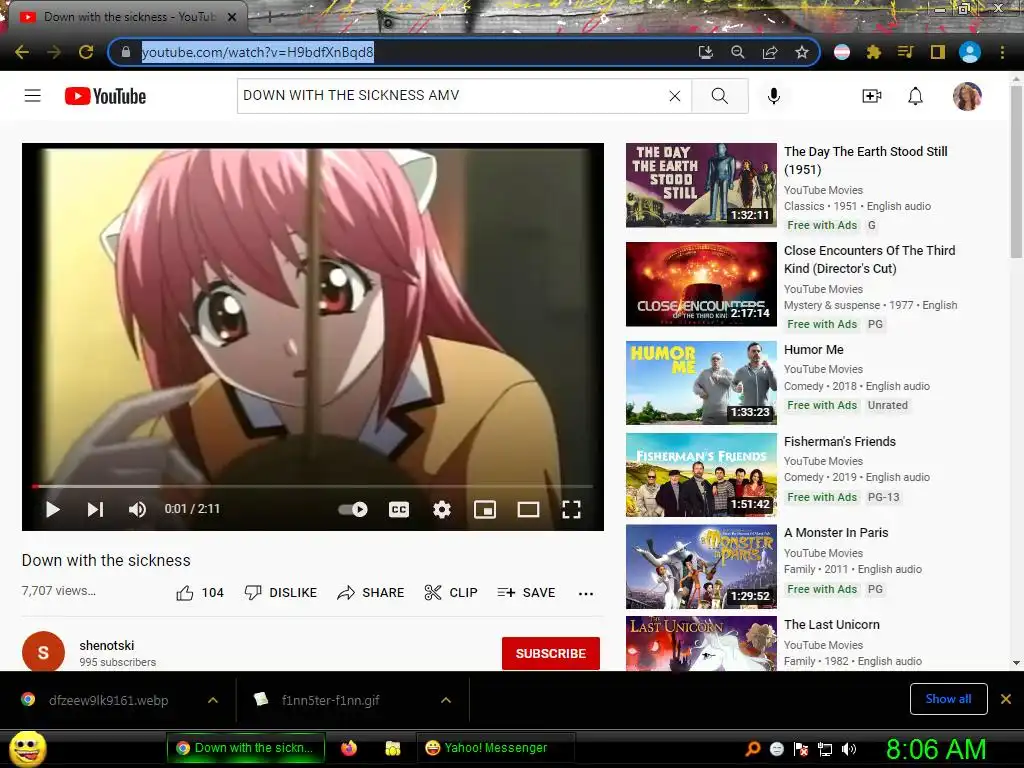Expand options for f1nn5ter-f1nn.gif download

click(x=446, y=700)
